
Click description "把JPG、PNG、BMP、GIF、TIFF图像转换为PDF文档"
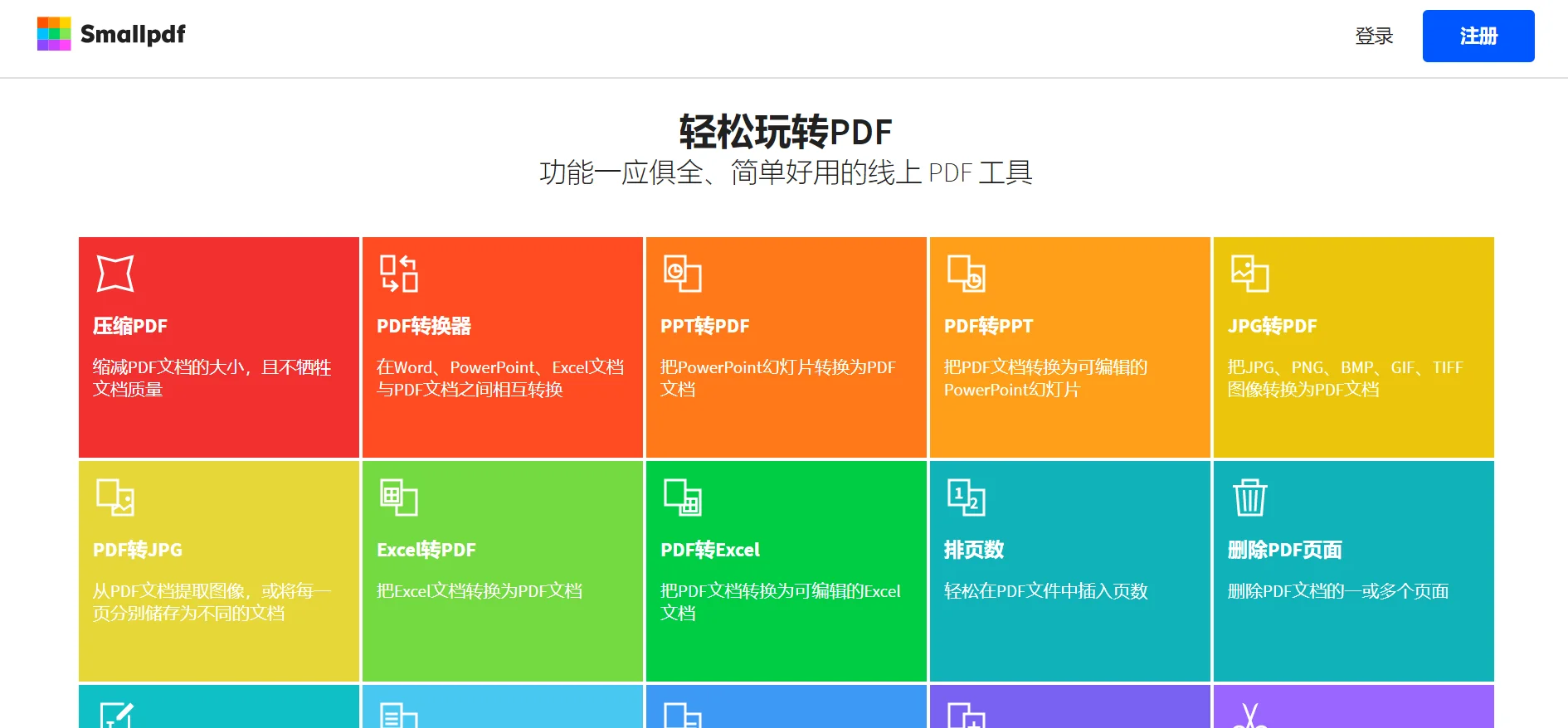click(x=1346, y=378)
